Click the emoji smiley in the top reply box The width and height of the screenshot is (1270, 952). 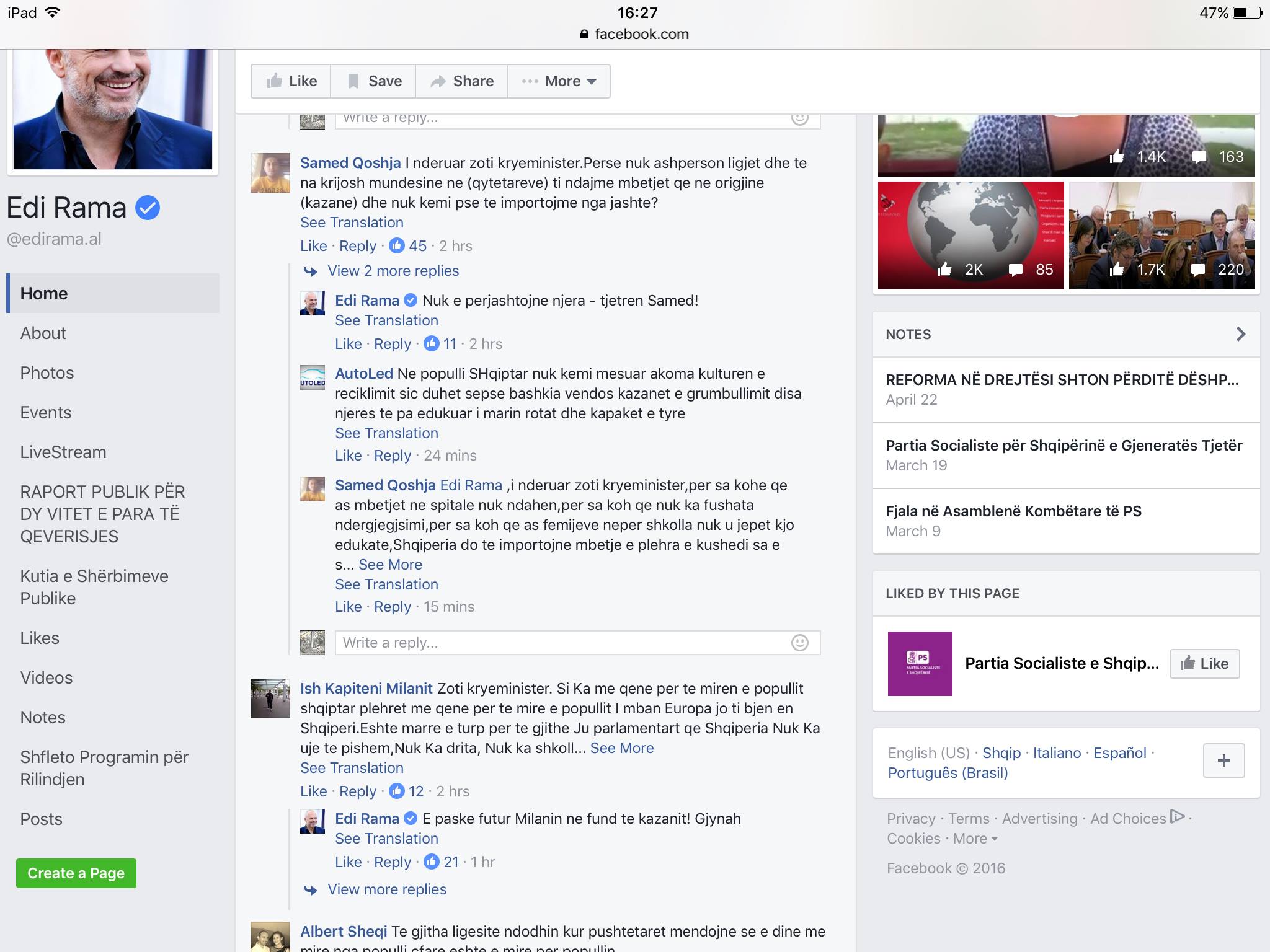coord(800,118)
